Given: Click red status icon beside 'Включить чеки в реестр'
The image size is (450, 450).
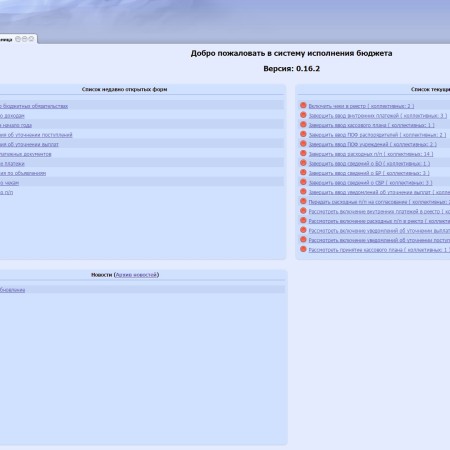Looking at the screenshot, I should tap(303, 105).
